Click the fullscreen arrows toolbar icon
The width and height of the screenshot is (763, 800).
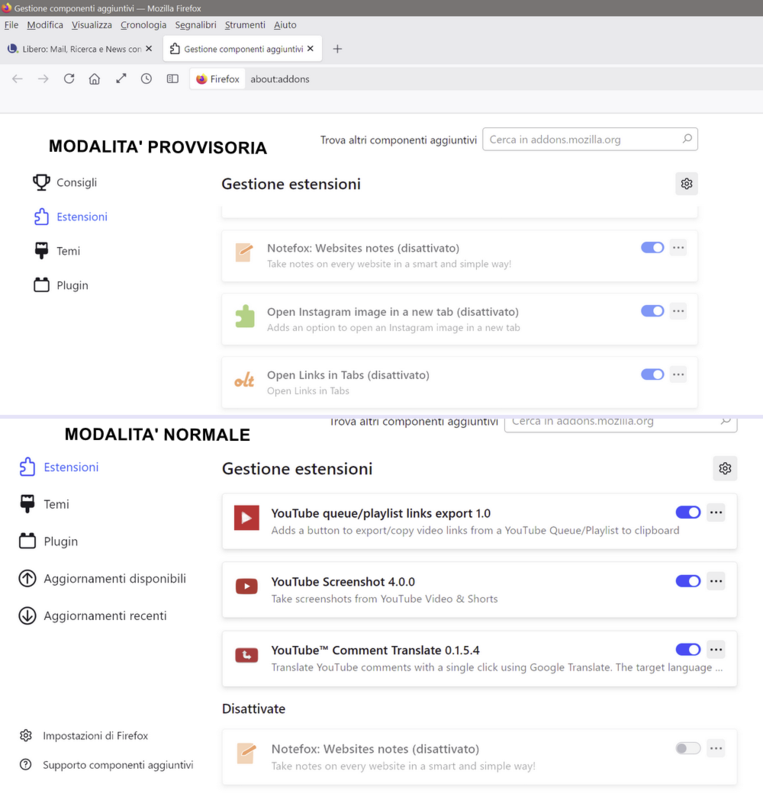121,79
